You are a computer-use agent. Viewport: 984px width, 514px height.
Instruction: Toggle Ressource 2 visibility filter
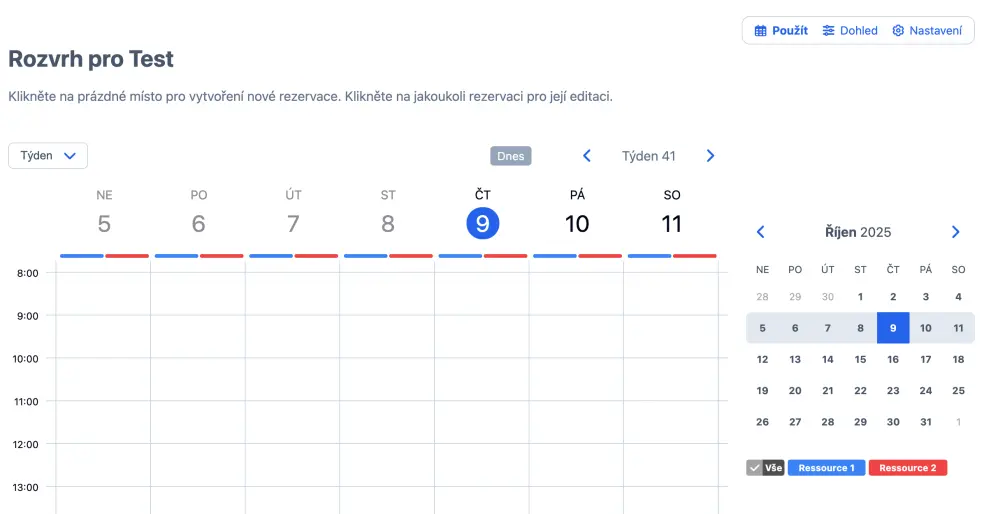point(907,468)
